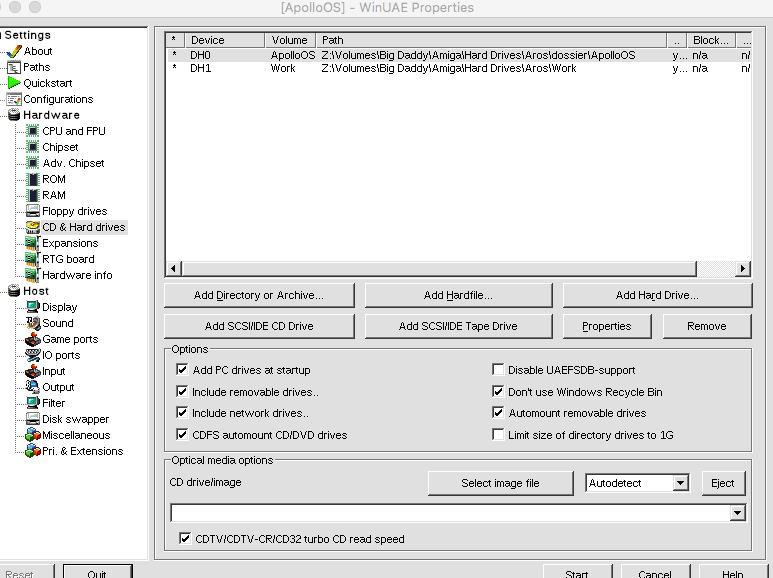The height and width of the screenshot is (578, 773).
Task: Click the Hardware category icon
Action: 14,115
